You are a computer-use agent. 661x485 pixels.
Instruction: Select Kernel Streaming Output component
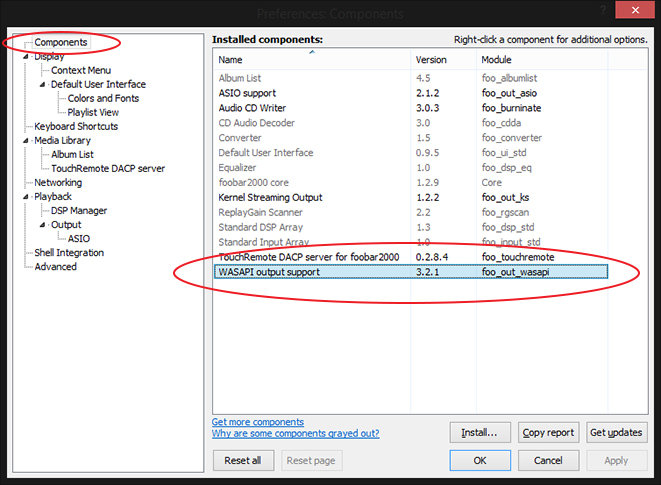[x=411, y=197]
